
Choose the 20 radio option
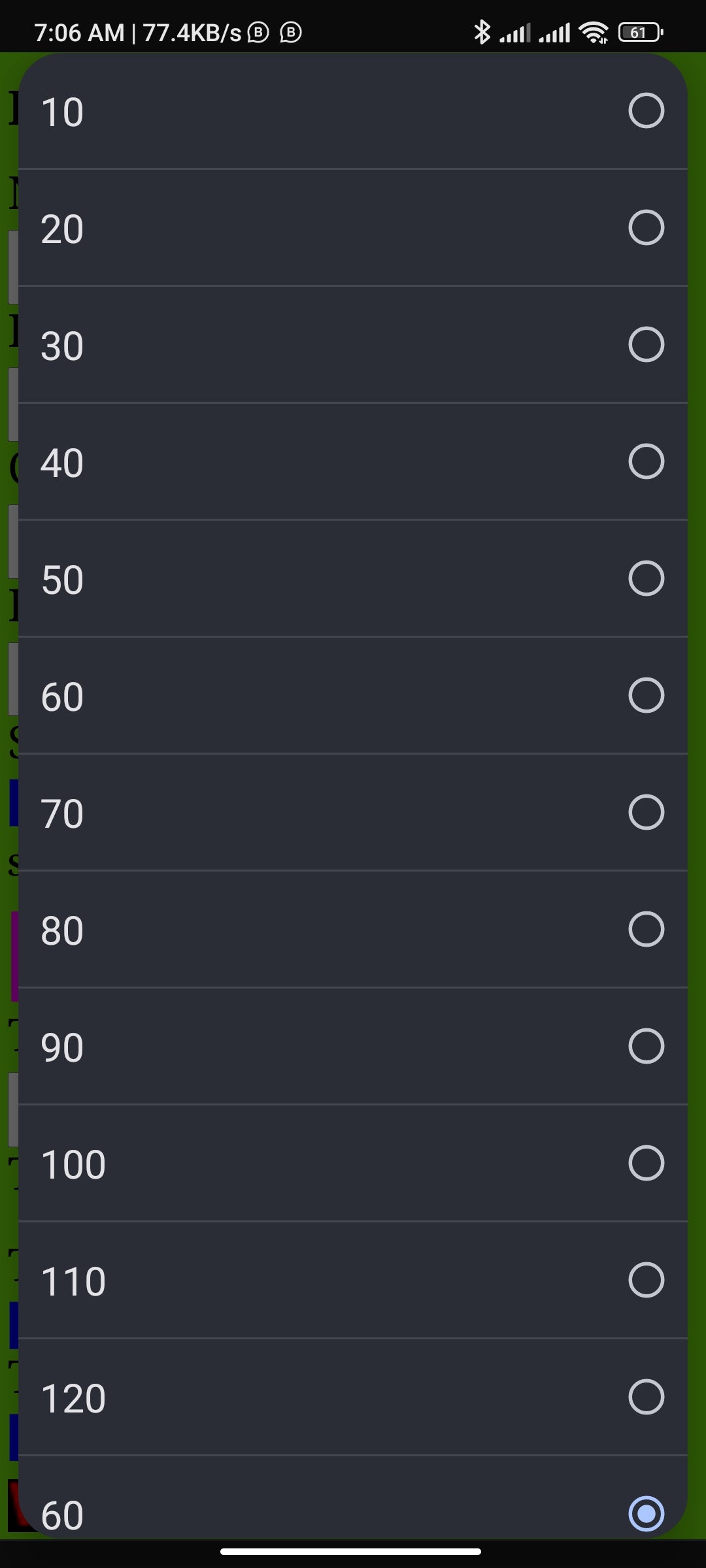[646, 227]
